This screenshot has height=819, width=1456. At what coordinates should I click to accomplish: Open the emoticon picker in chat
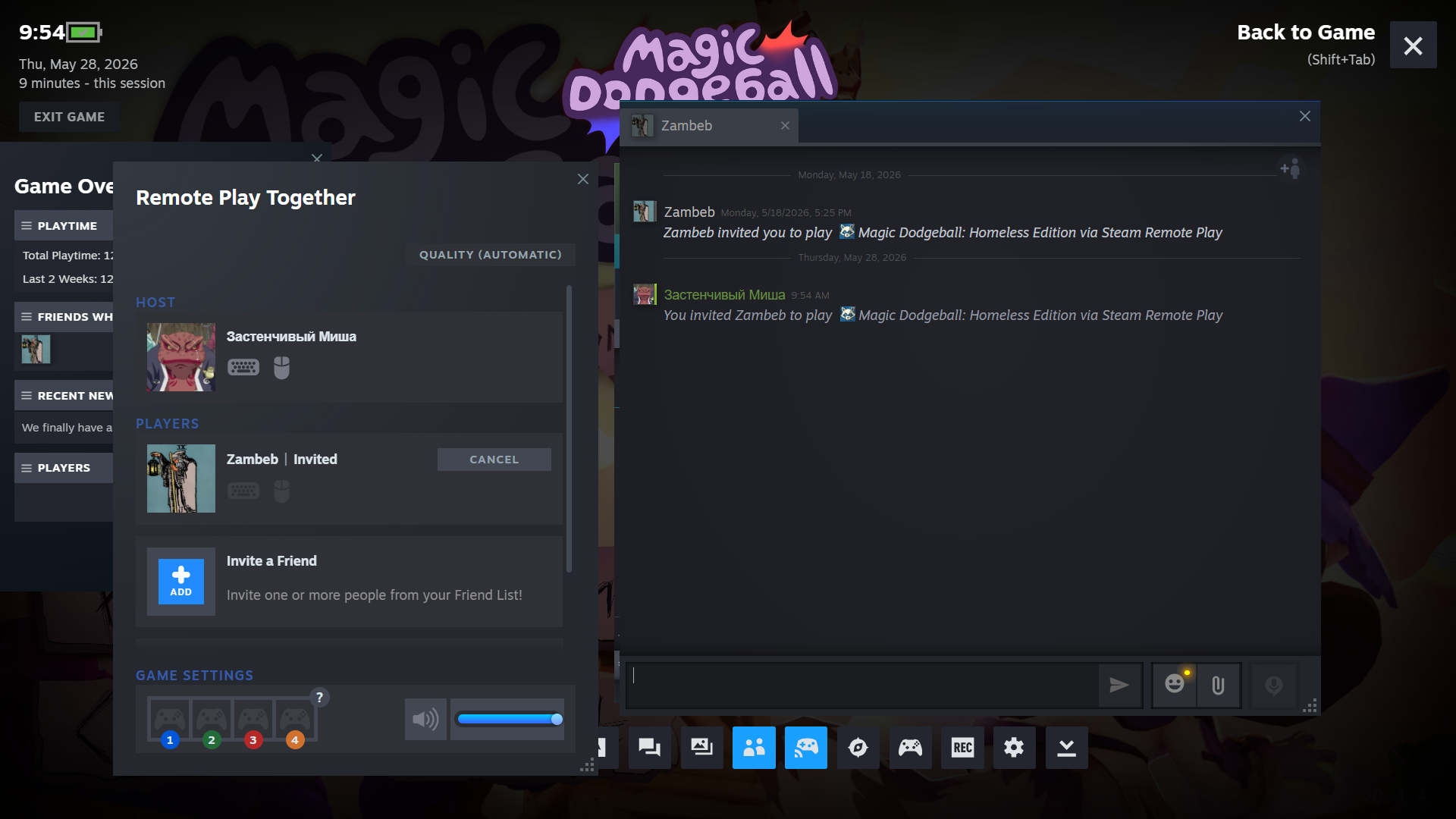tap(1175, 686)
